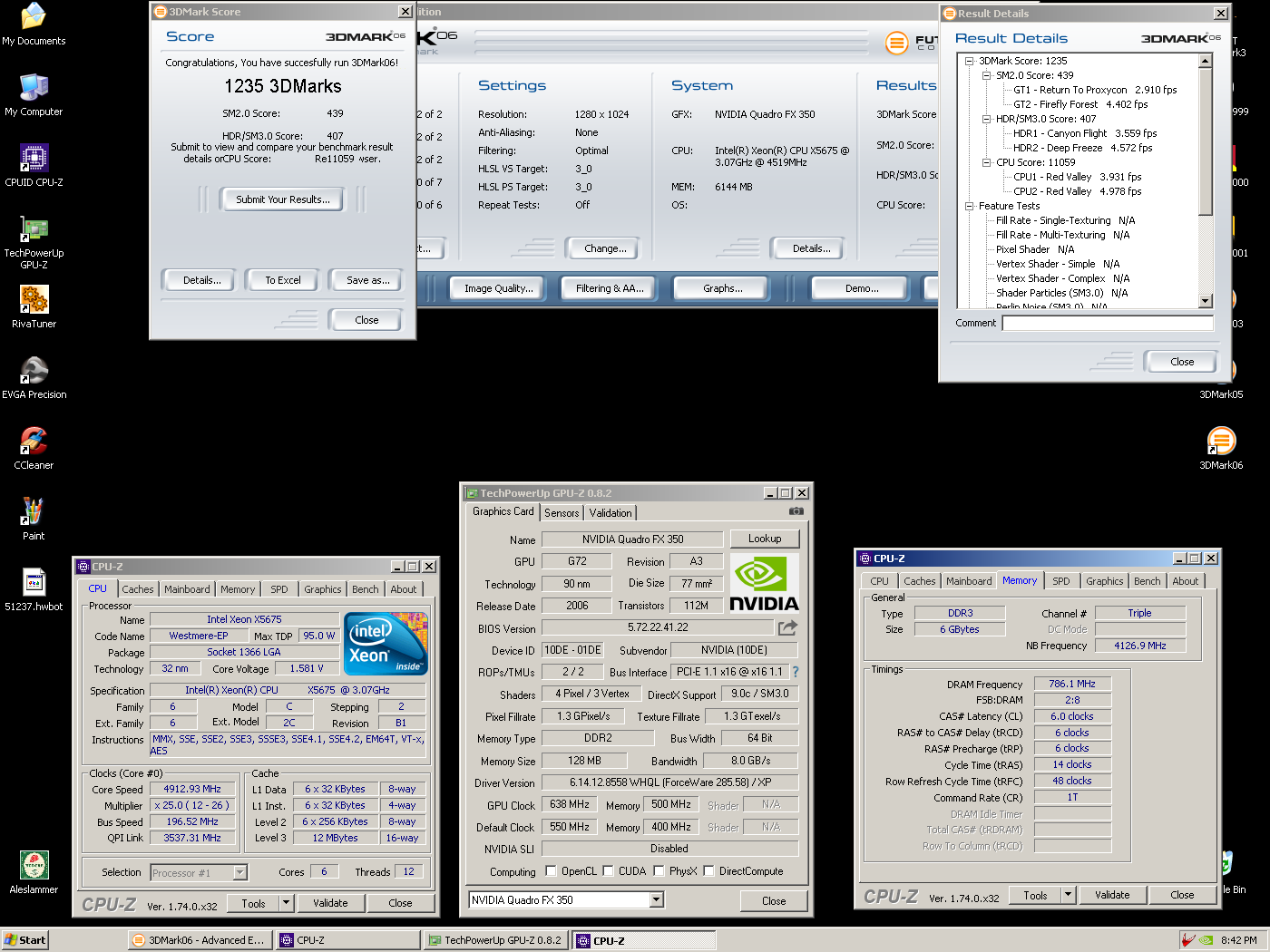Open the RivaTuner desktop shortcut
Viewport: 1270px width, 952px height.
[34, 307]
